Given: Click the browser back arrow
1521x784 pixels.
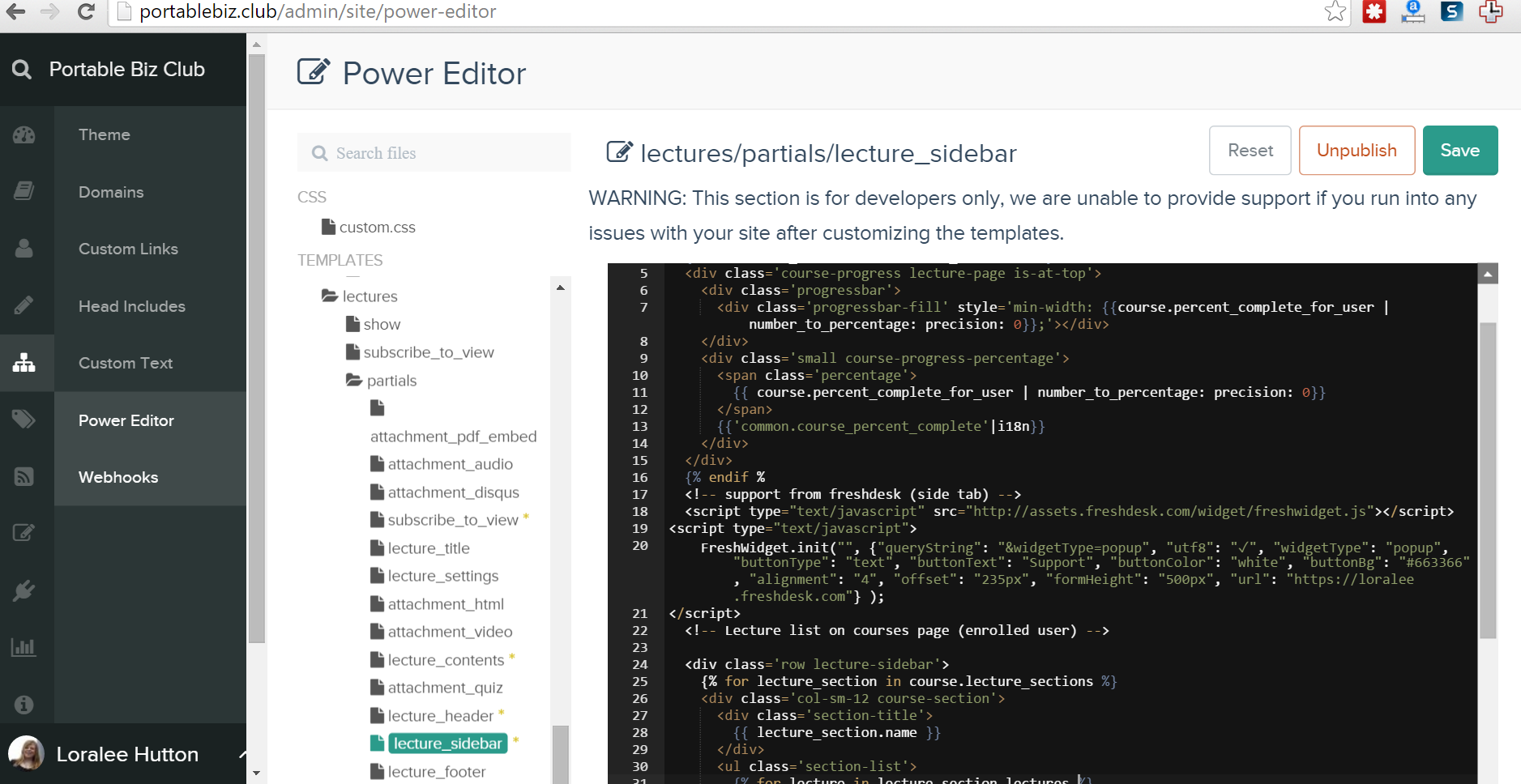Looking at the screenshot, I should tap(15, 11).
